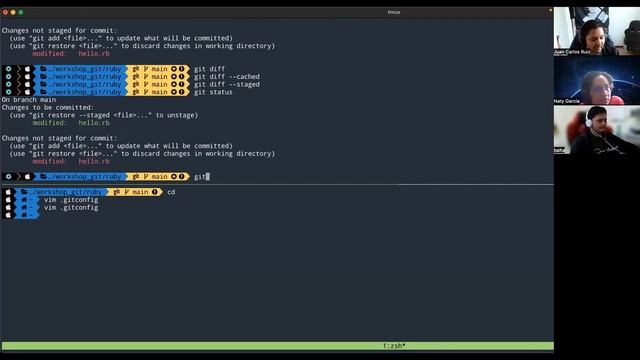The height and width of the screenshot is (360, 640).
Task: Click the warning badge in the cd row's main segment
Action: point(155,192)
